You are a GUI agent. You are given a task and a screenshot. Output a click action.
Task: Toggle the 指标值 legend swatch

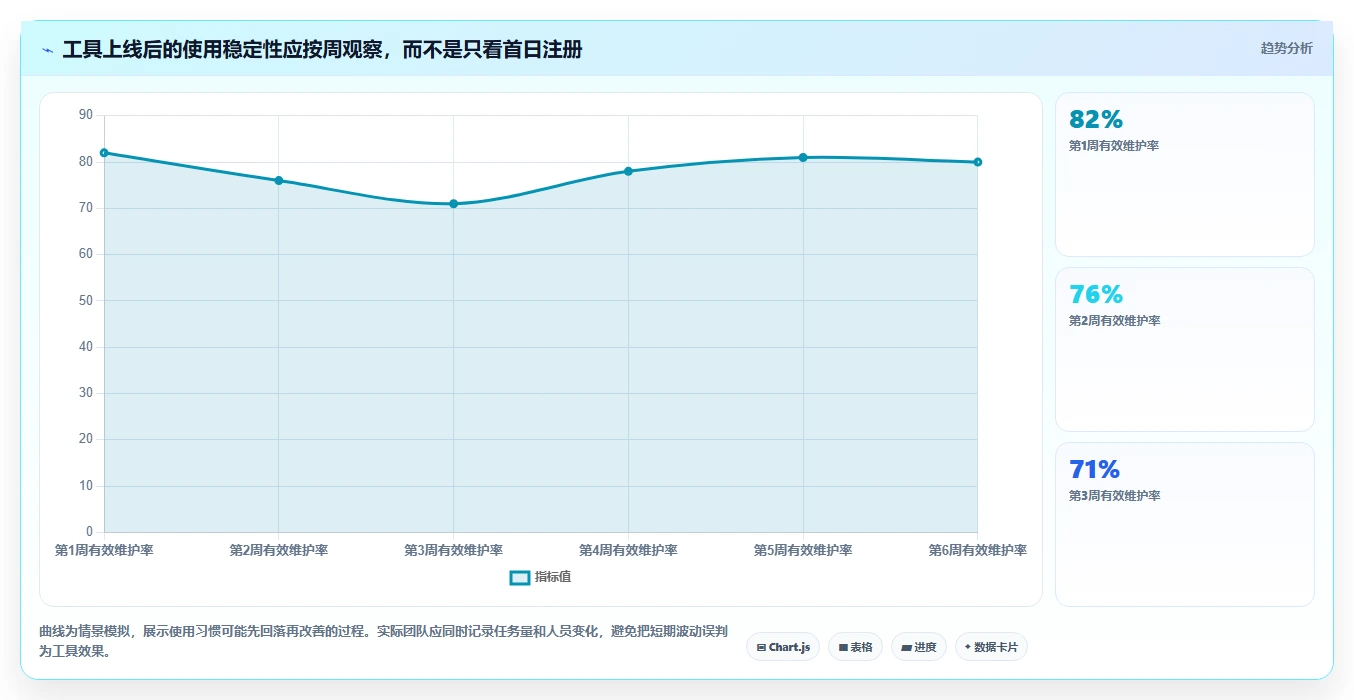point(519,577)
